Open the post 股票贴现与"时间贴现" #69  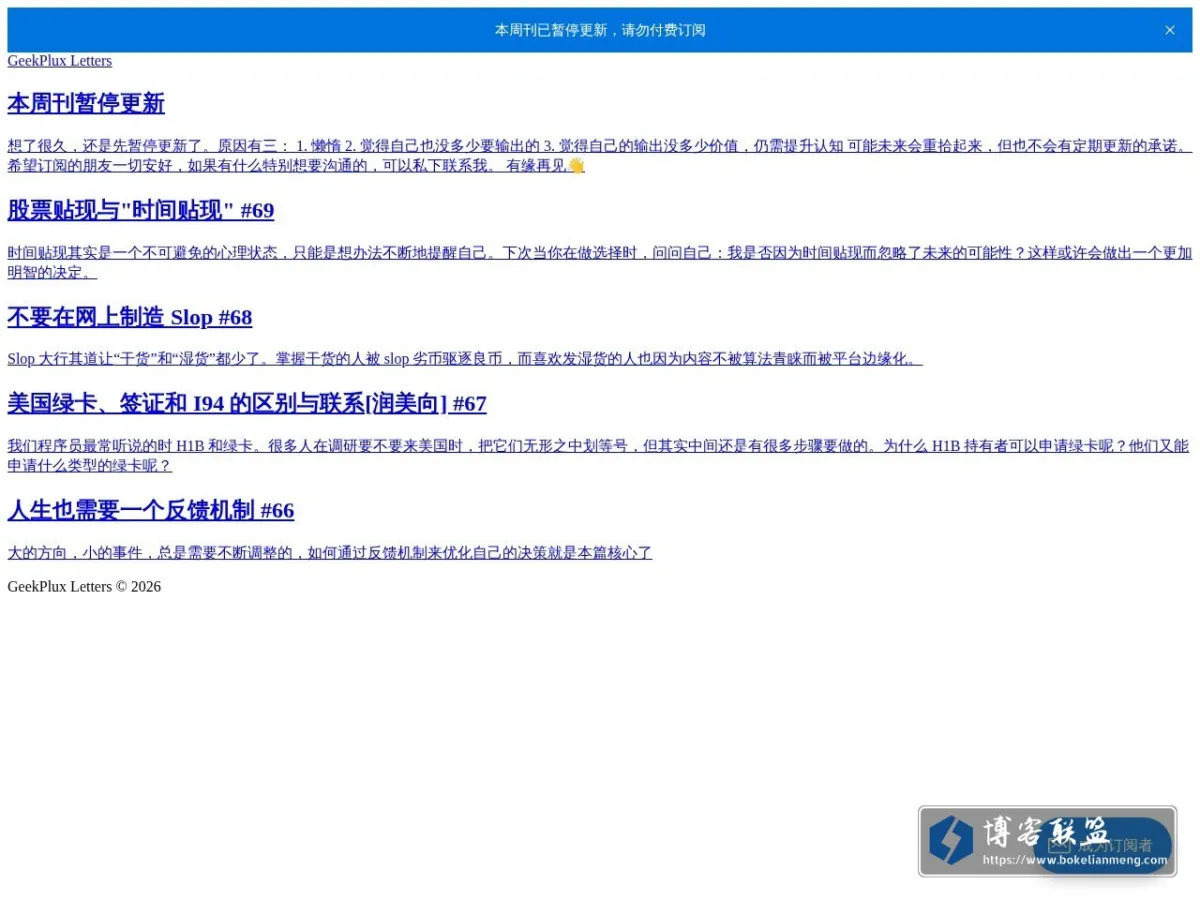[141, 210]
